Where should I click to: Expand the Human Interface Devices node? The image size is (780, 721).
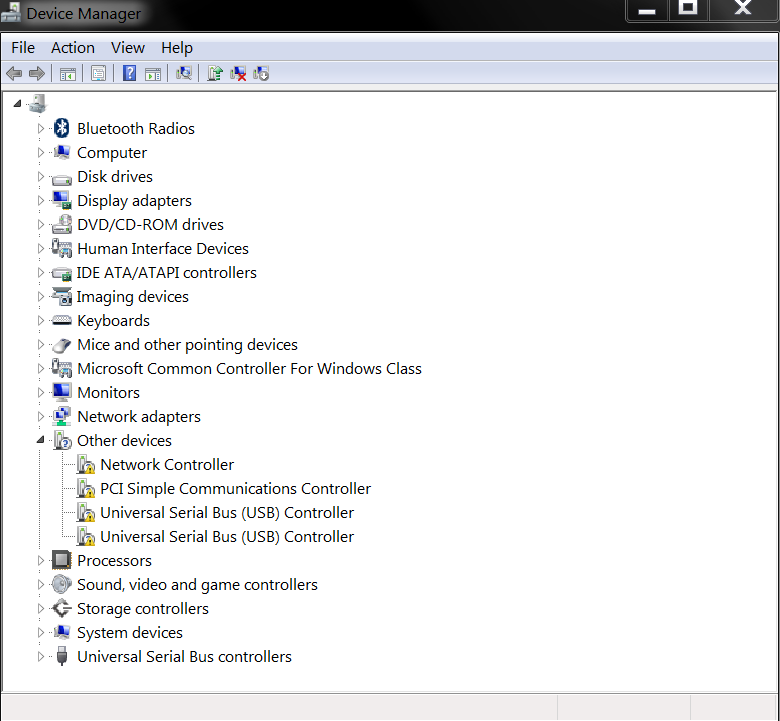(41, 248)
